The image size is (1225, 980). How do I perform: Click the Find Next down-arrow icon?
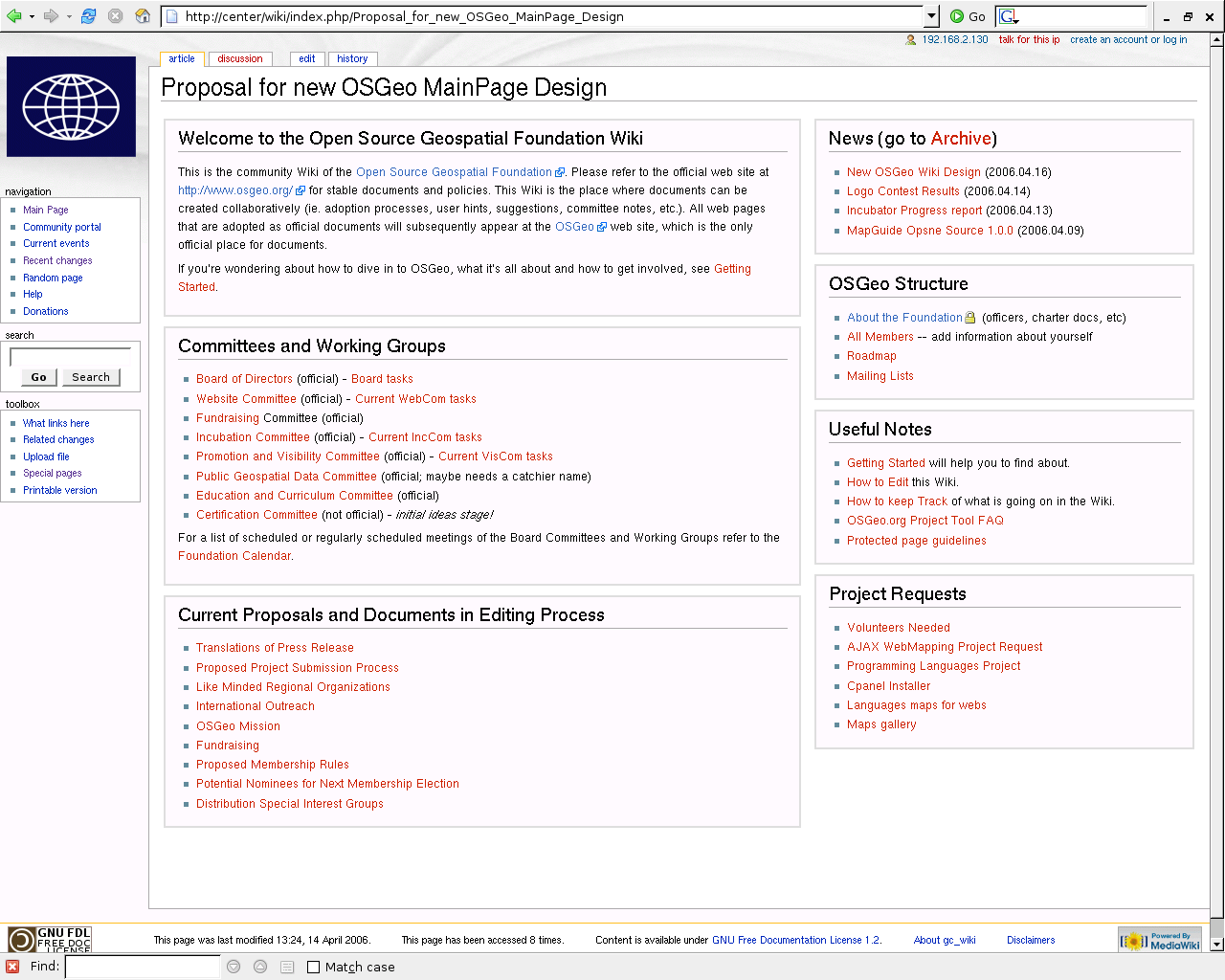(234, 967)
